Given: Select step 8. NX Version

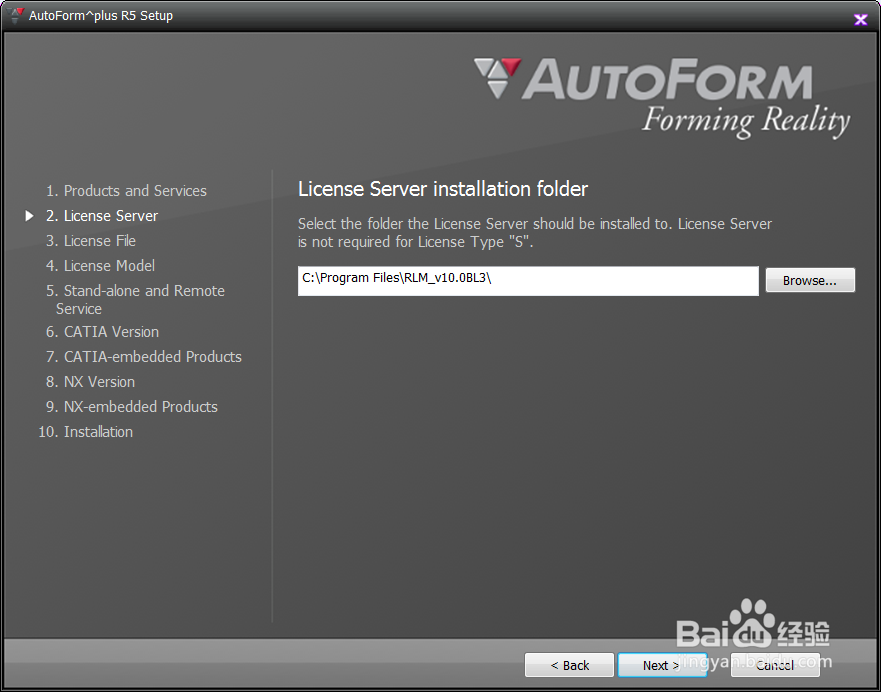Looking at the screenshot, I should [90, 382].
